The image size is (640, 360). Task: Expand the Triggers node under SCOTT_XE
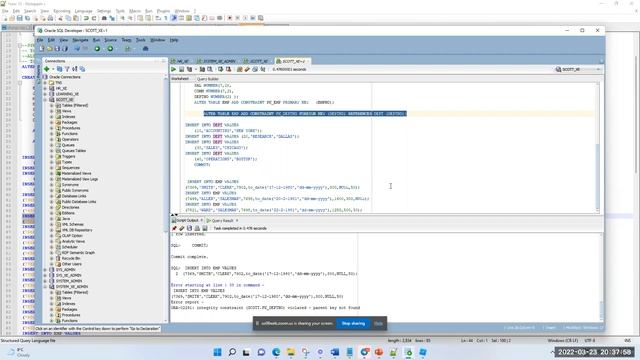[x=52, y=156]
